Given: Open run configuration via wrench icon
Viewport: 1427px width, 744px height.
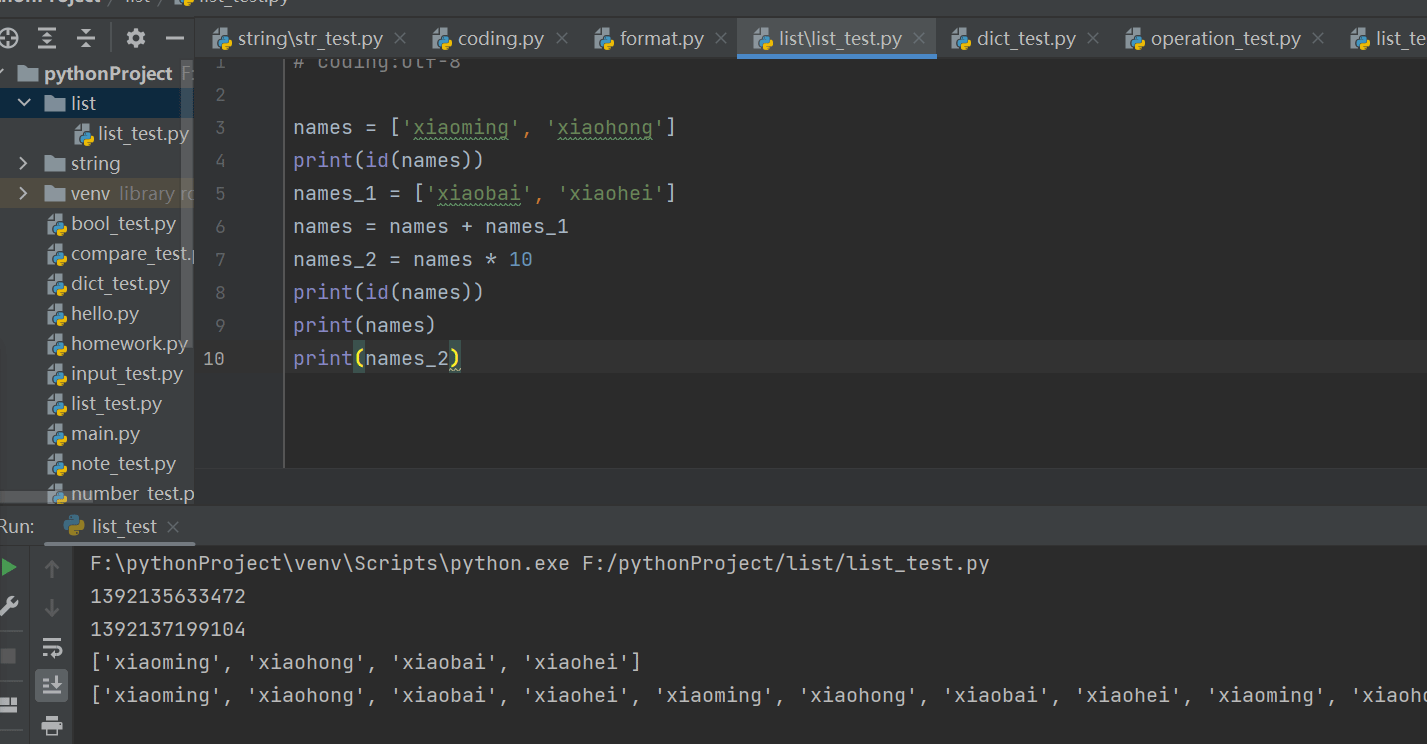Looking at the screenshot, I should click(x=8, y=606).
